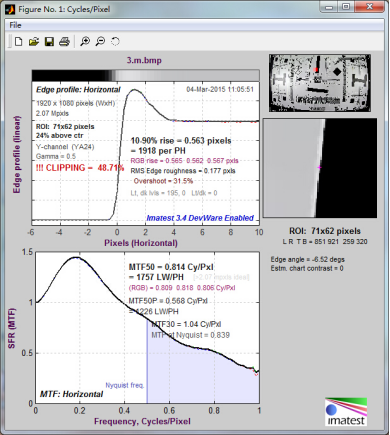Screen dimensions: 390x435
Task: Open the File menu
Action: click(15, 25)
